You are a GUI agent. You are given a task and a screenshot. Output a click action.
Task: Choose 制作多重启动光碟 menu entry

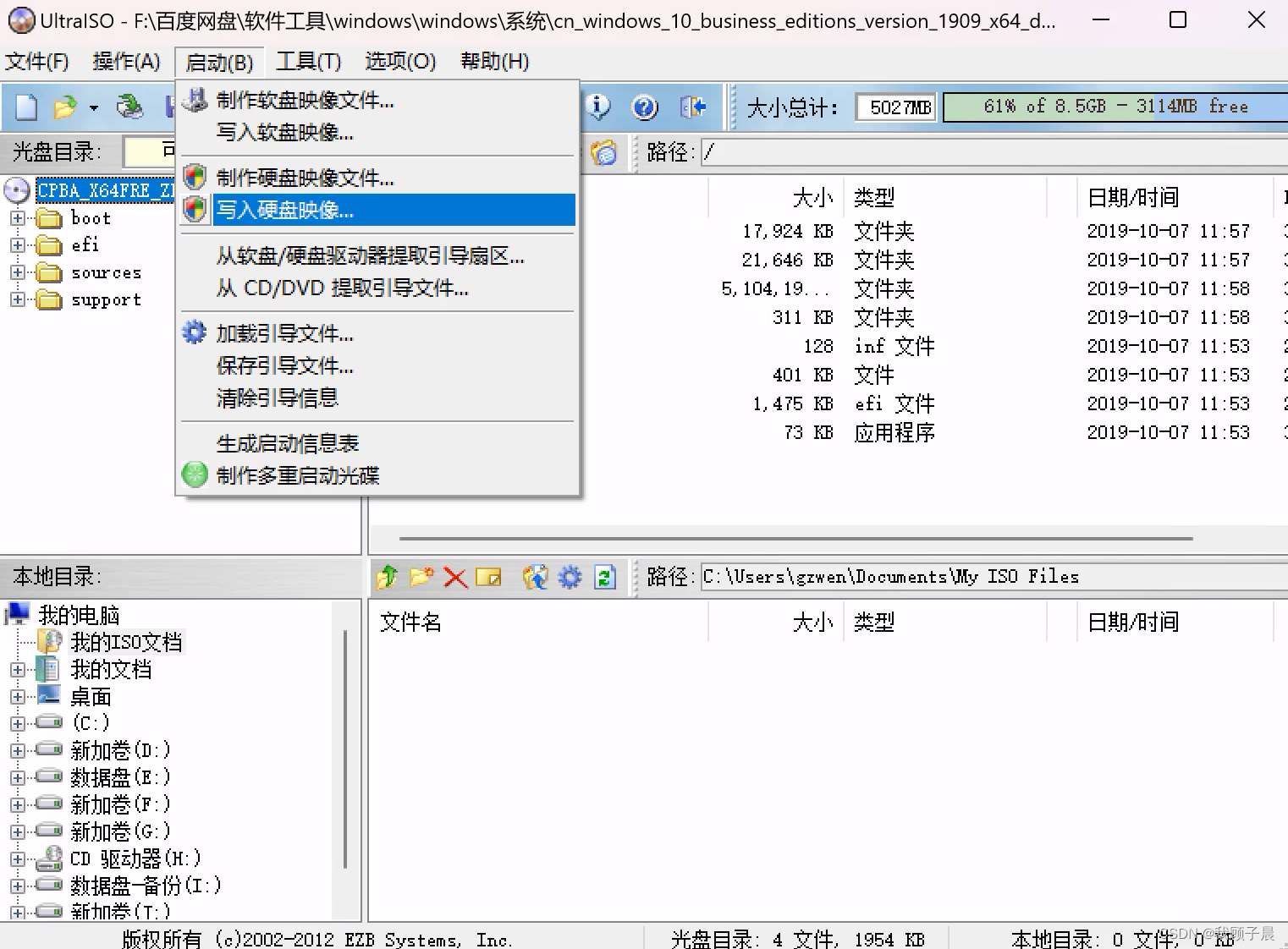pyautogui.click(x=377, y=476)
